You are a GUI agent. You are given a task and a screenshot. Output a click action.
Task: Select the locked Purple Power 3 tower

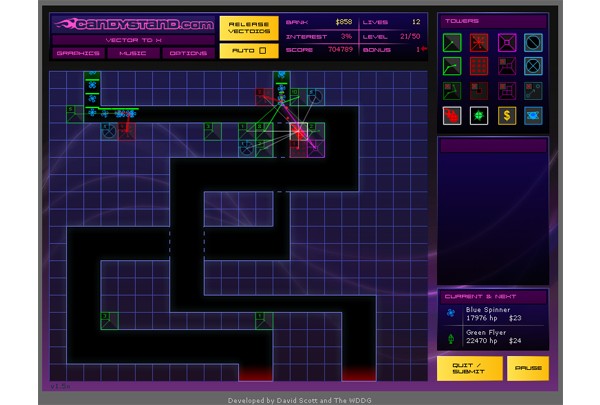point(507,91)
